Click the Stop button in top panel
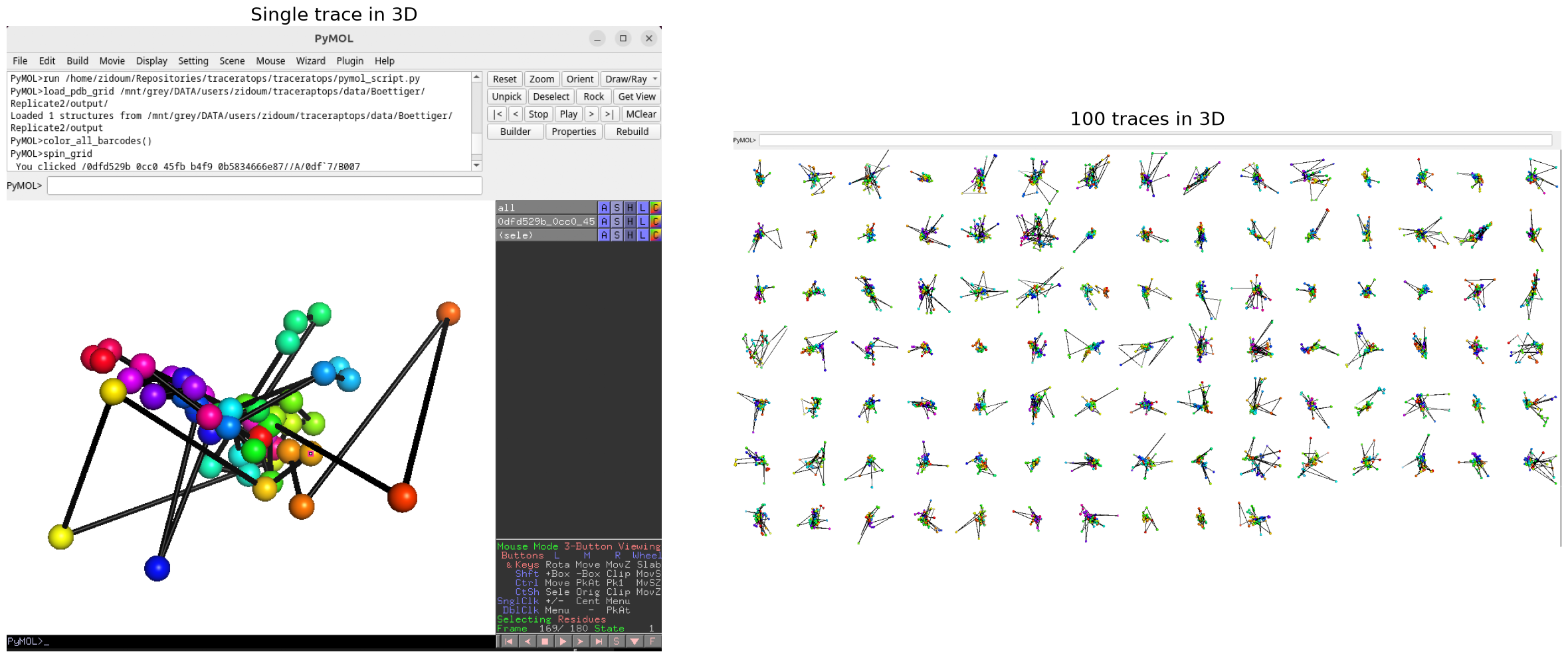1568x658 pixels. click(538, 114)
